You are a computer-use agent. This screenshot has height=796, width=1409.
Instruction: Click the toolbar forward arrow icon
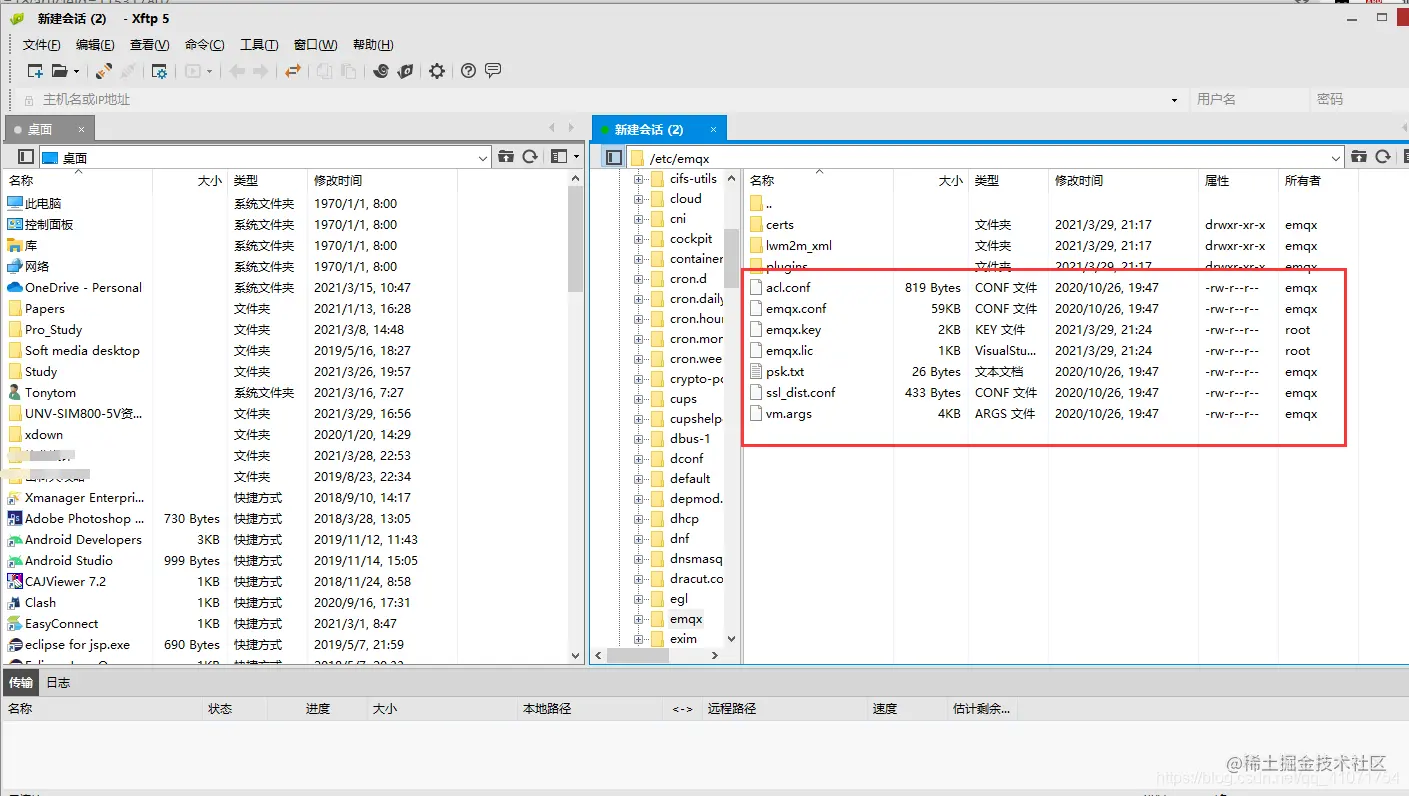(x=260, y=71)
